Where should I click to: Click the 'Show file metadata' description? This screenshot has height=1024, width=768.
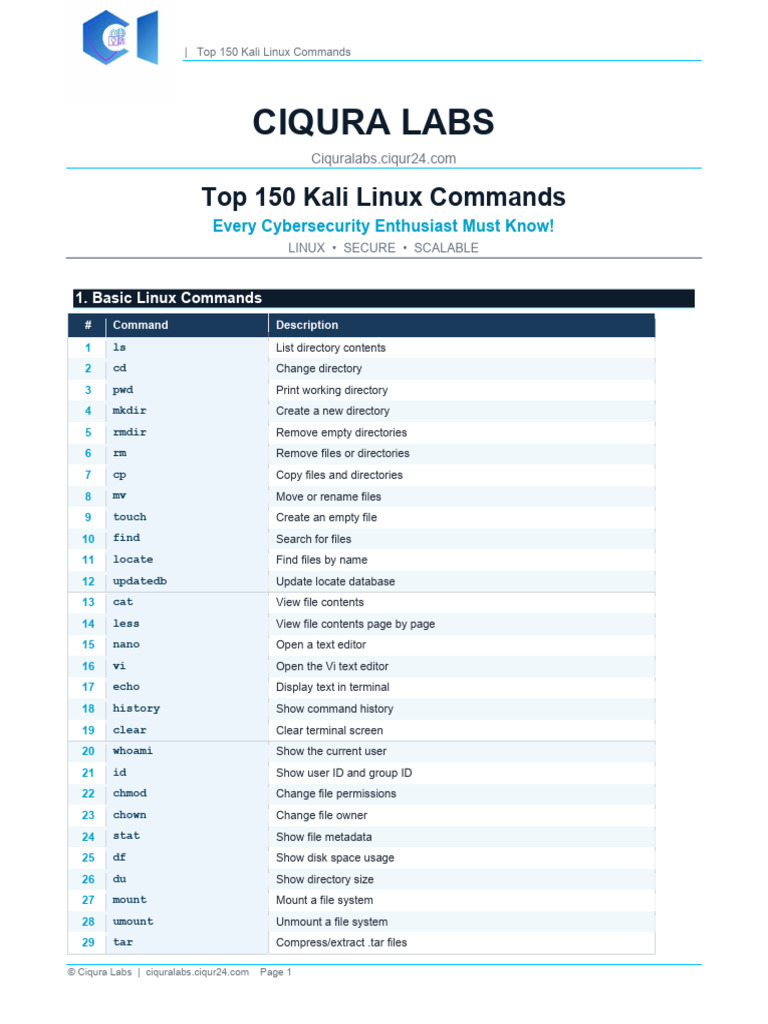[x=324, y=837]
